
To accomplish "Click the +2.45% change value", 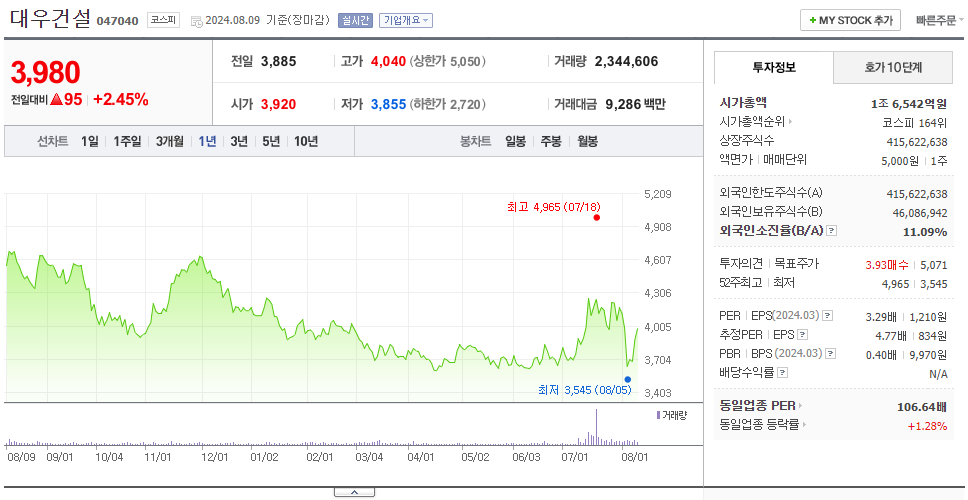I will [121, 99].
